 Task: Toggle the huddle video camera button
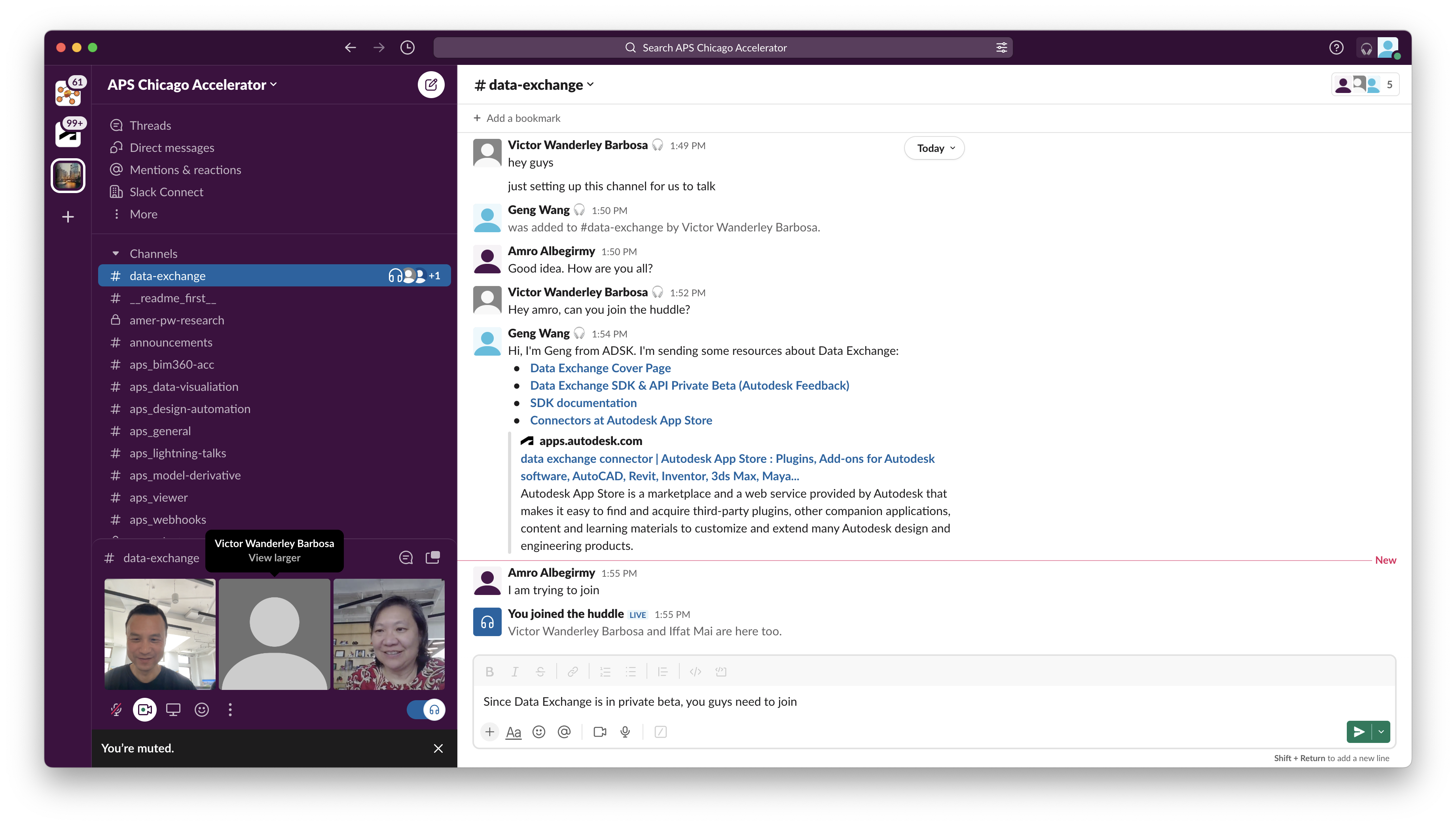click(145, 709)
